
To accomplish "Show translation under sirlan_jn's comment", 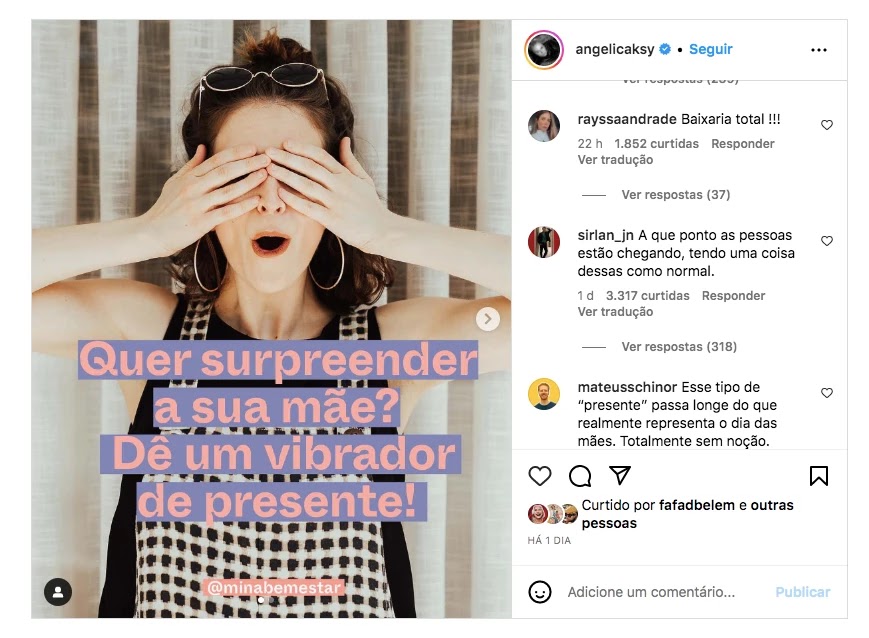I will 615,312.
